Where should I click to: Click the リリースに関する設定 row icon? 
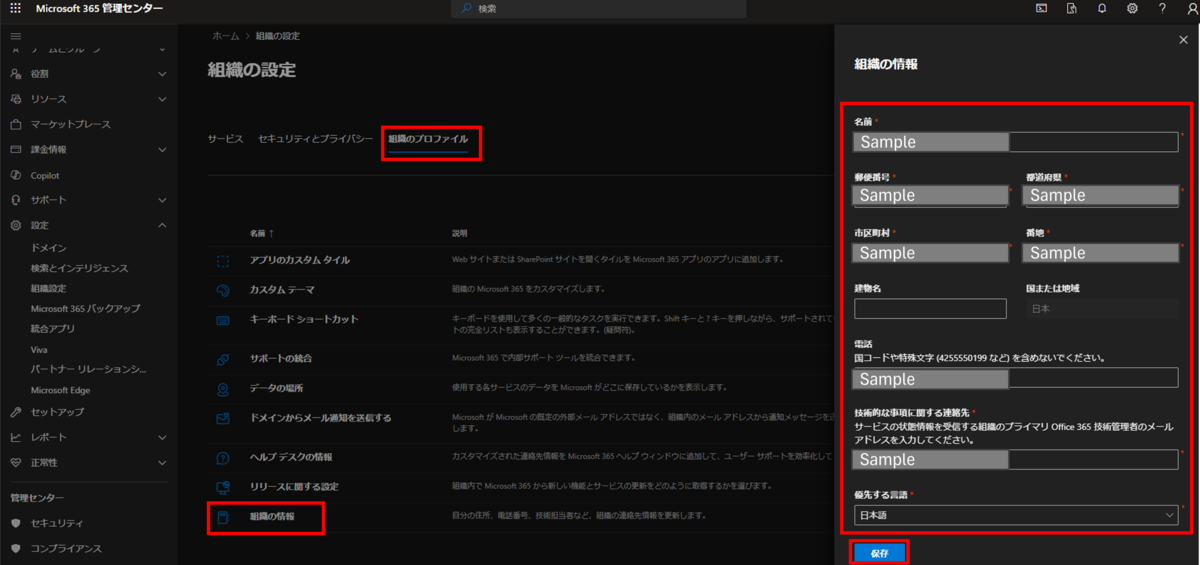click(223, 487)
